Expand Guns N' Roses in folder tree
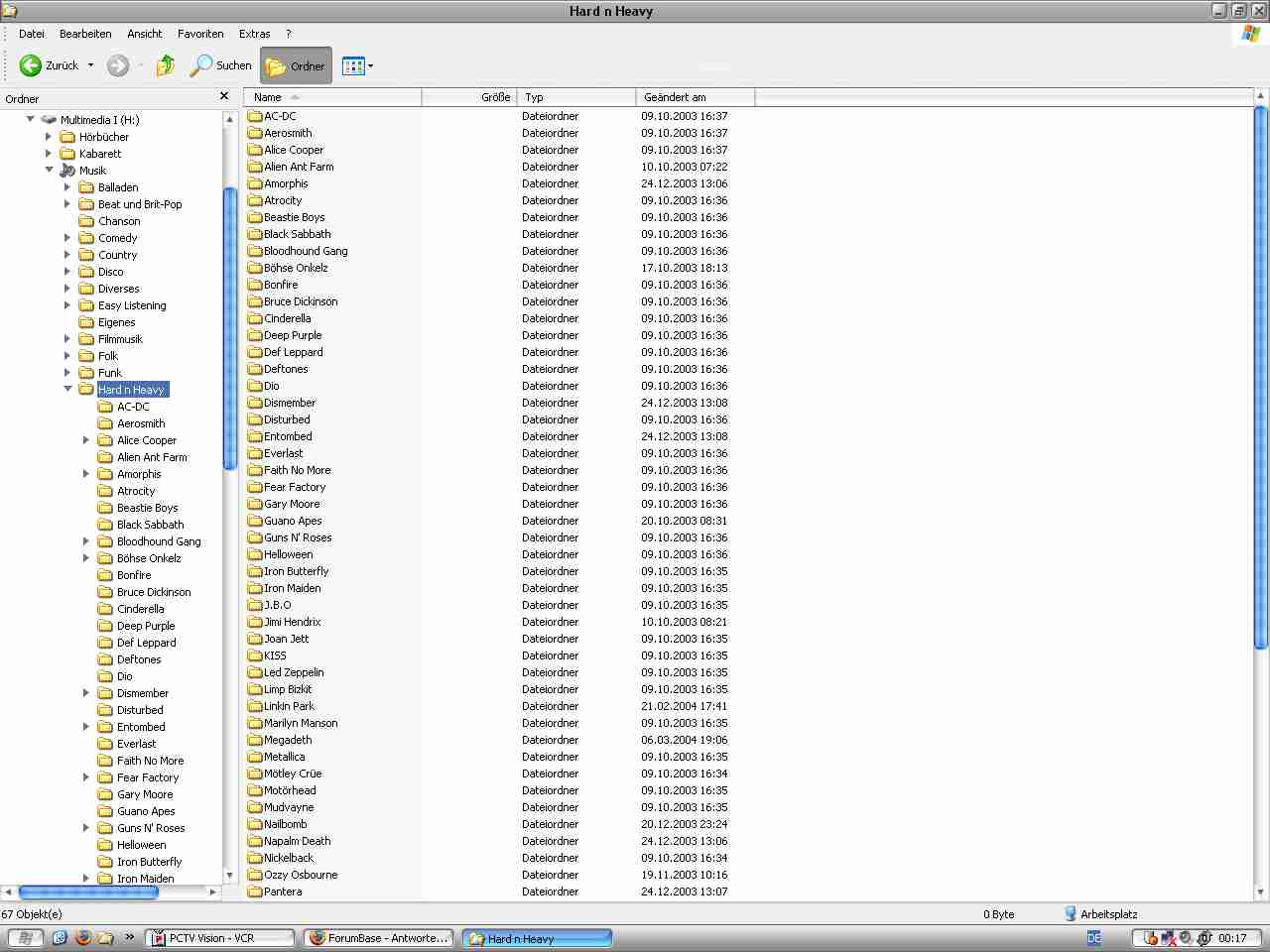1270x952 pixels. coord(86,827)
